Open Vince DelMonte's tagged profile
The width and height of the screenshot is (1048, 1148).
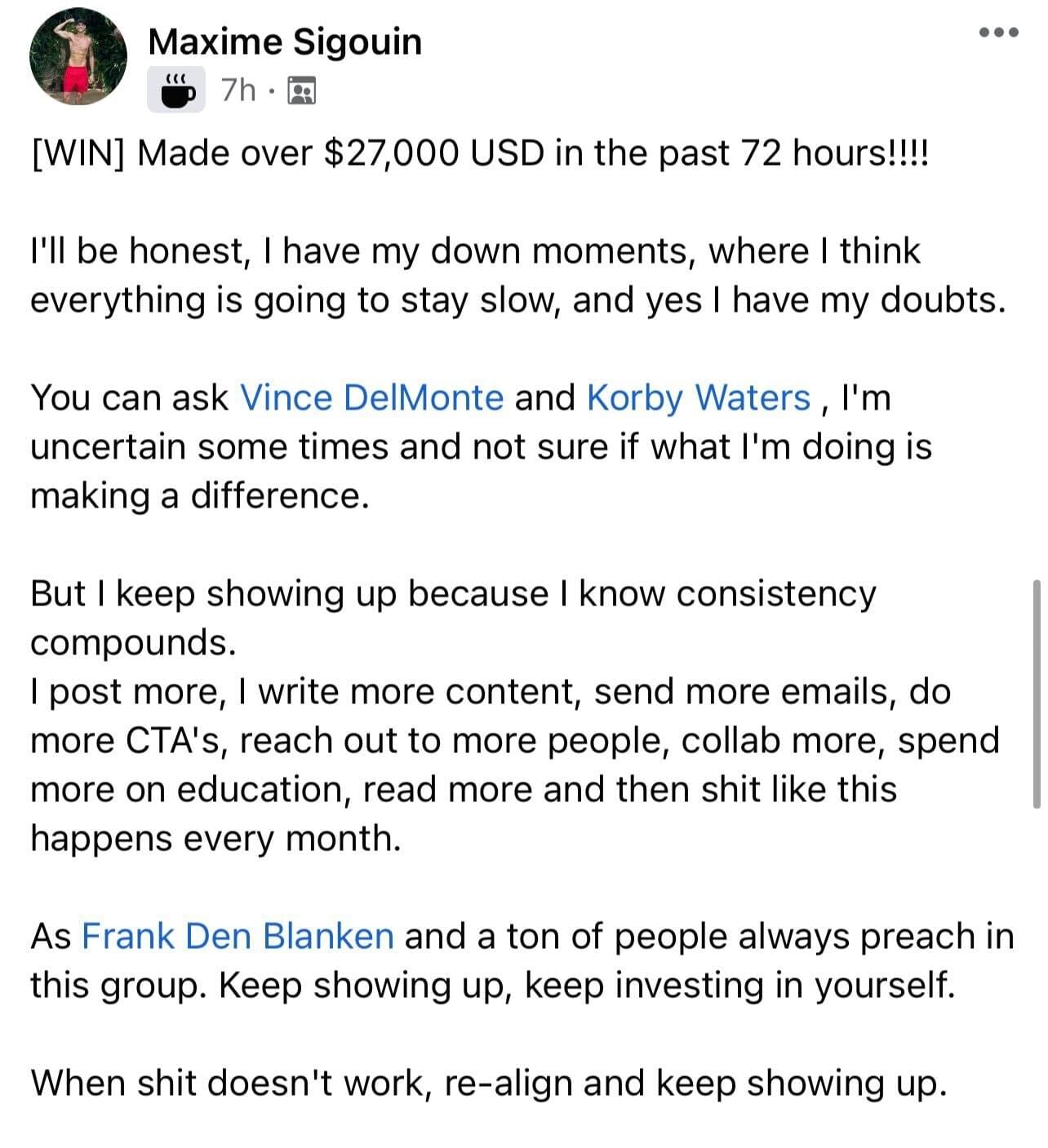click(x=372, y=397)
